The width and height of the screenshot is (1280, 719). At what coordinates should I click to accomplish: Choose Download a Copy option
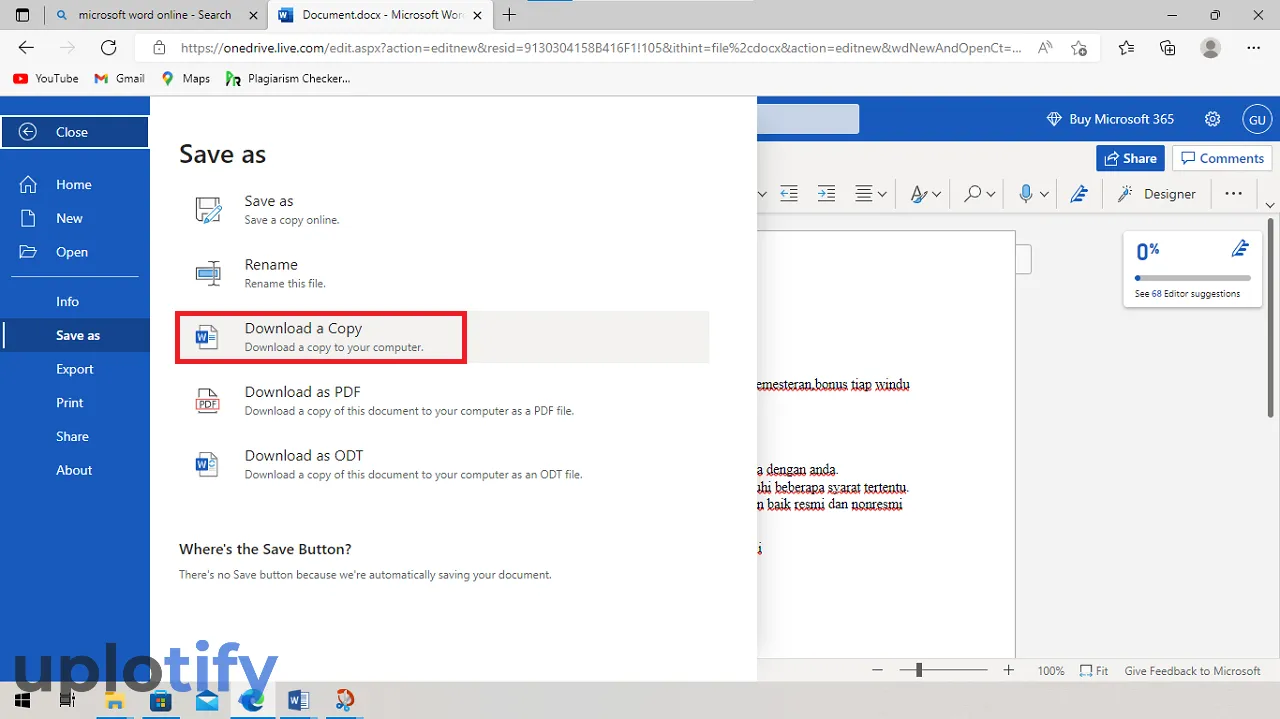click(x=442, y=337)
